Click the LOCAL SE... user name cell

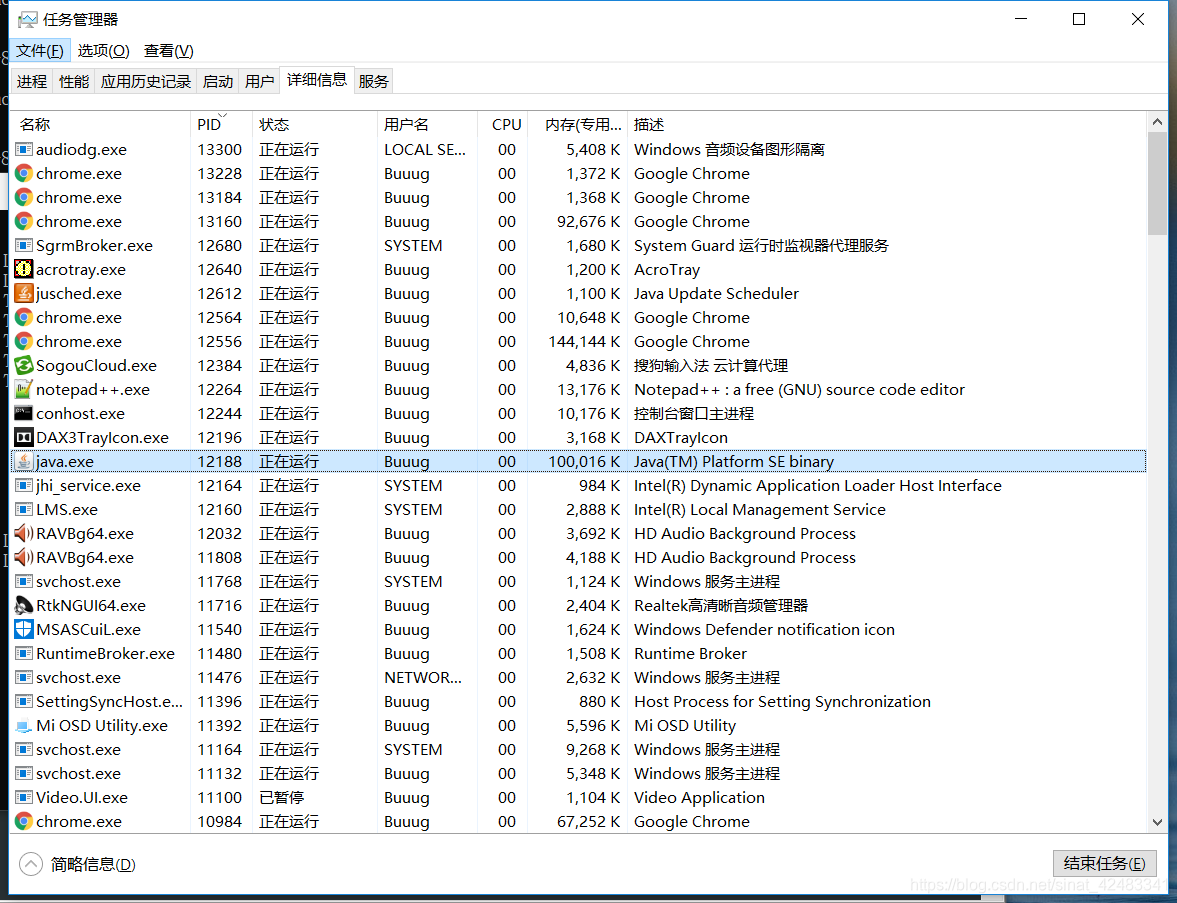(425, 149)
